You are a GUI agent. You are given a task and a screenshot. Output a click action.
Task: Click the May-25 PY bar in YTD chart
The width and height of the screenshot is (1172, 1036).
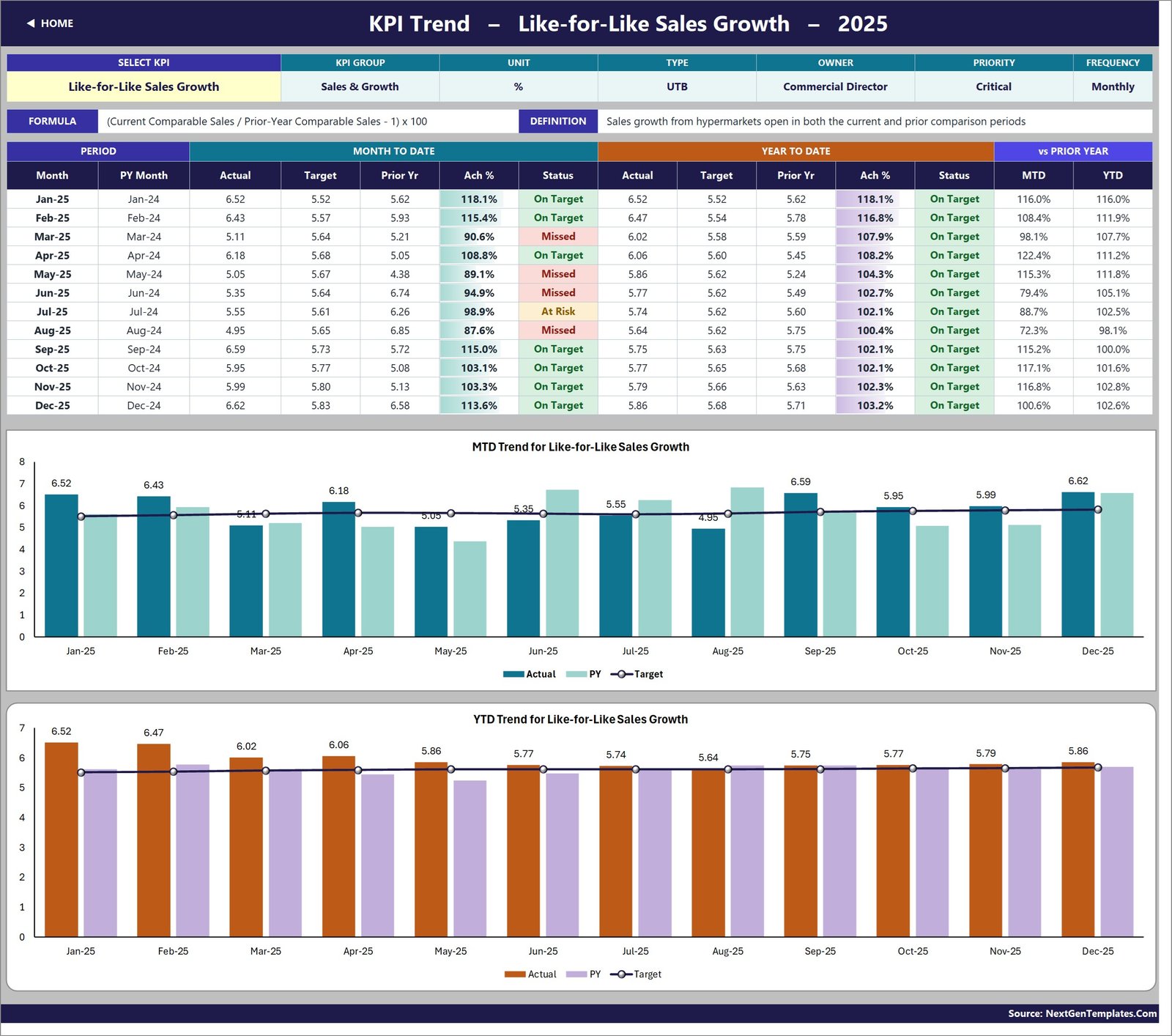(x=470, y=859)
